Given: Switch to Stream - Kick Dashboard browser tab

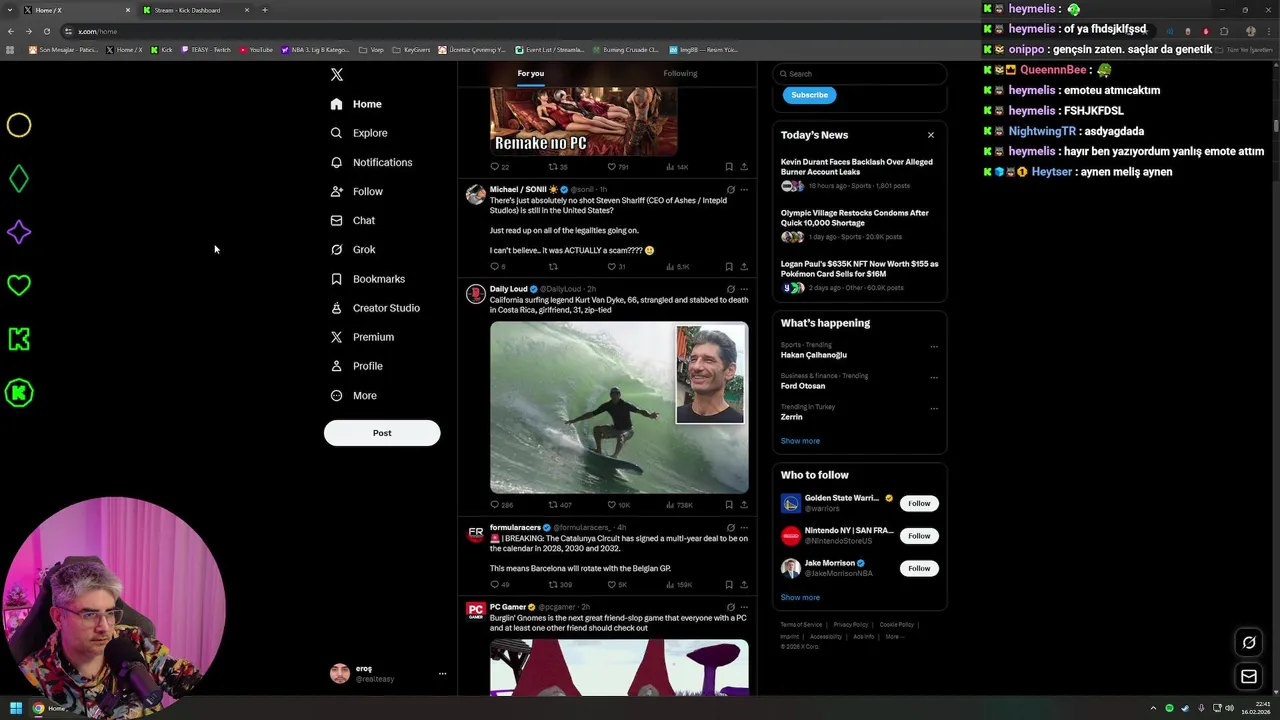Looking at the screenshot, I should [x=195, y=10].
